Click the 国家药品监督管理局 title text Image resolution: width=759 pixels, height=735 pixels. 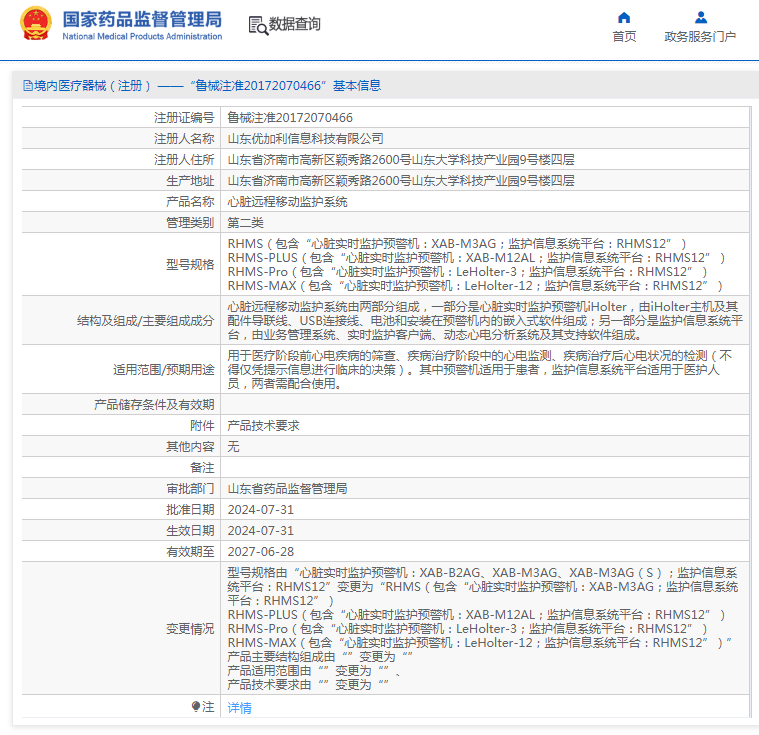[x=142, y=19]
